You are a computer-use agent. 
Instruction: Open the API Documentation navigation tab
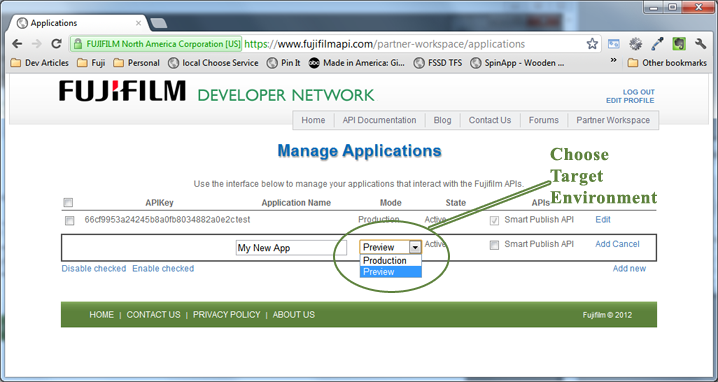click(380, 120)
